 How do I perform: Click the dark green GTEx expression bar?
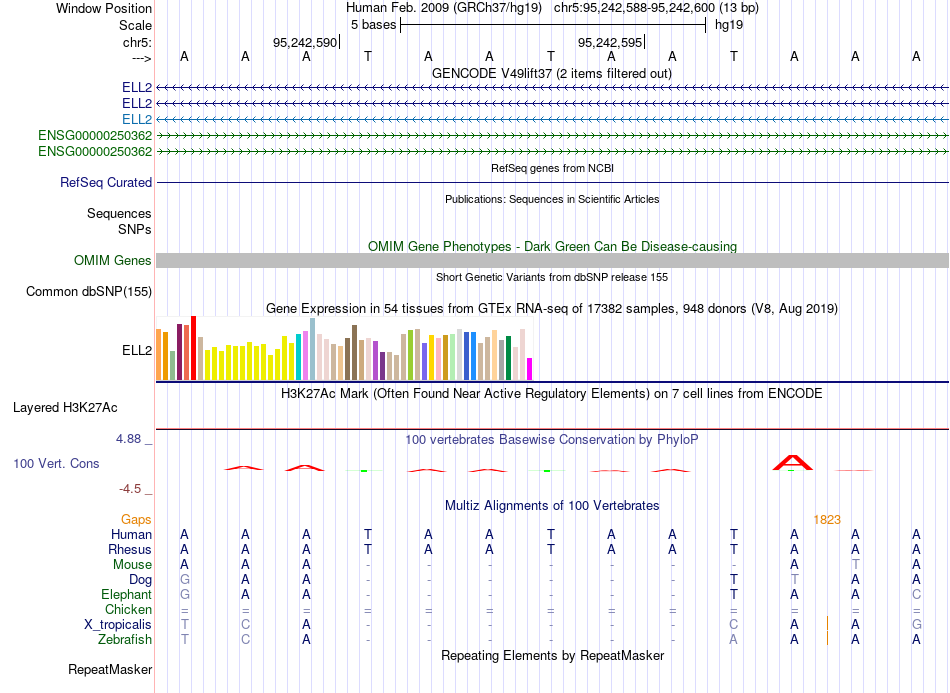508,358
